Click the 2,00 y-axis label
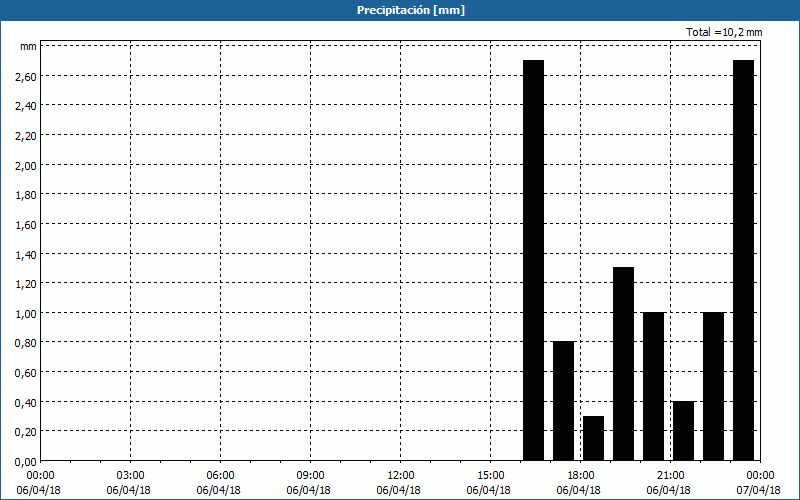The height and width of the screenshot is (500, 800). point(26,165)
